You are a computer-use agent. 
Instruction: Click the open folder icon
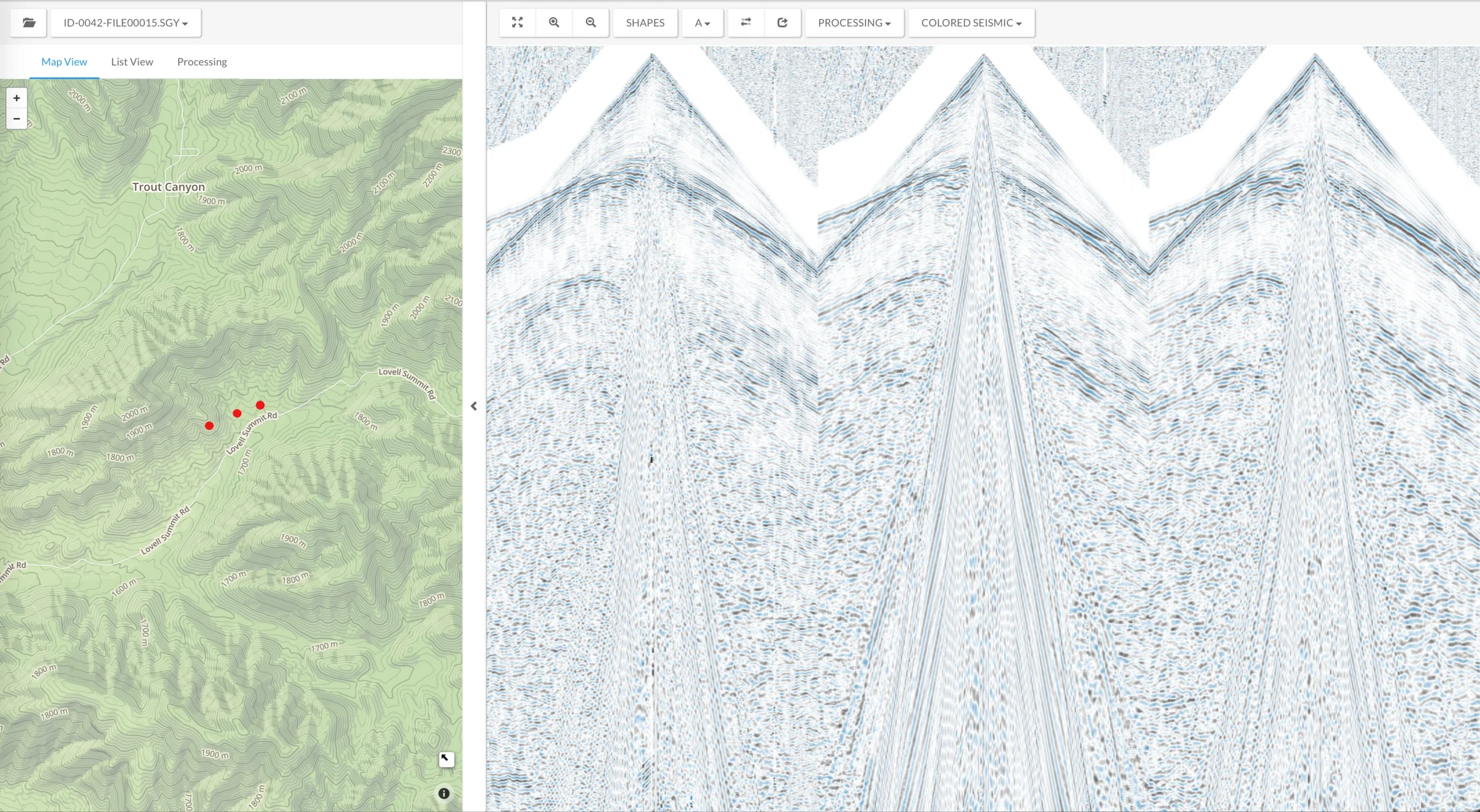coord(28,23)
